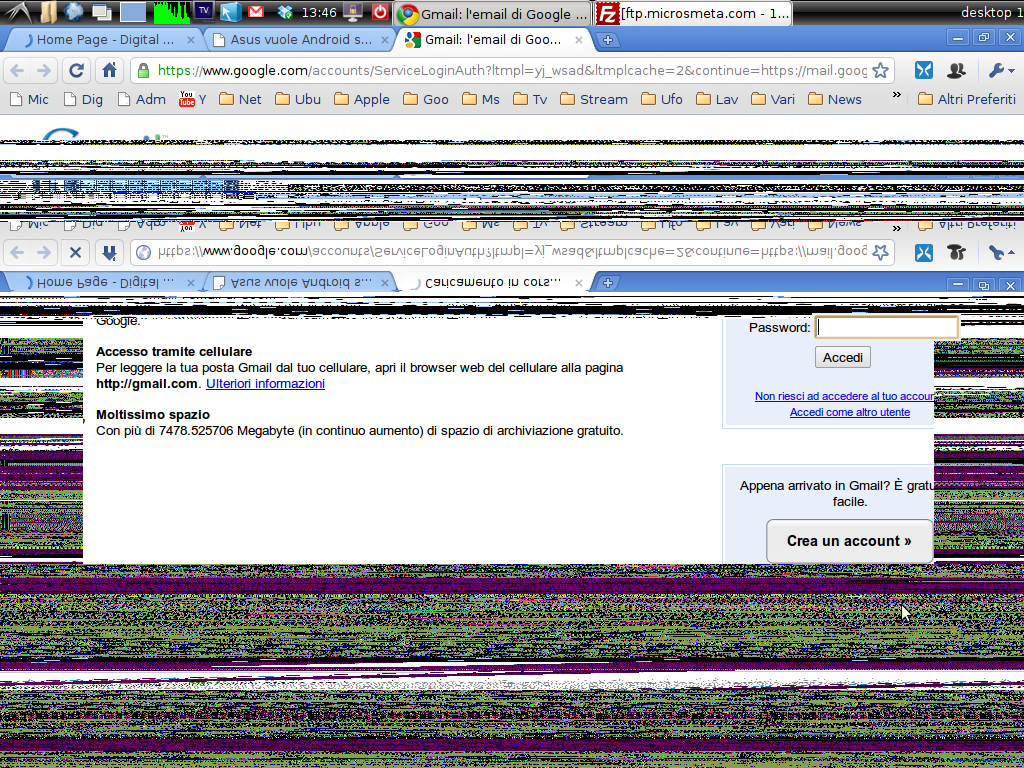This screenshot has height=768, width=1024.
Task: Expand the Apple bookmarks folder
Action: [x=362, y=99]
